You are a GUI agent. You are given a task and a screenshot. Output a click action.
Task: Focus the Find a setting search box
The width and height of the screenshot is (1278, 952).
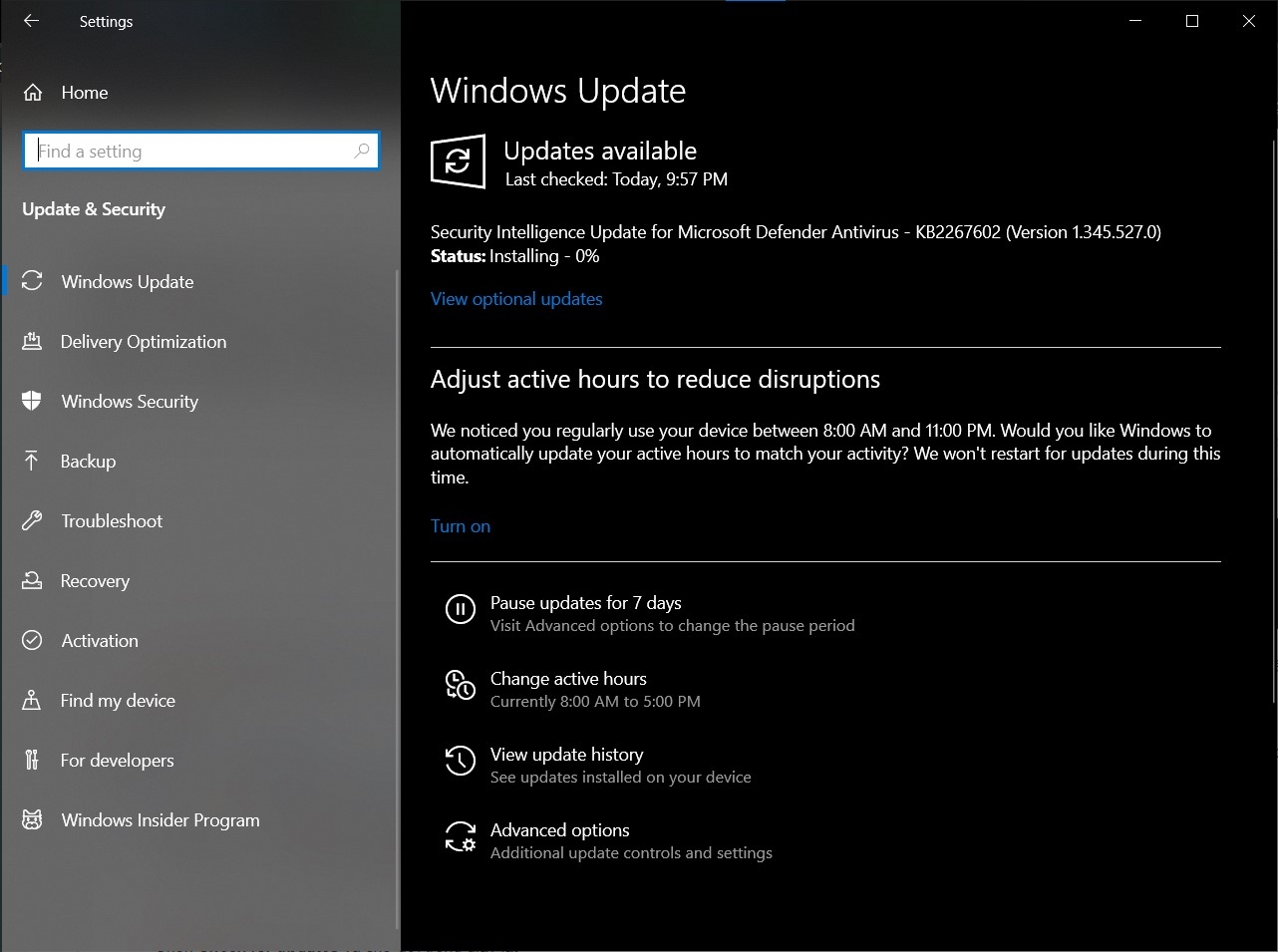pyautogui.click(x=200, y=152)
